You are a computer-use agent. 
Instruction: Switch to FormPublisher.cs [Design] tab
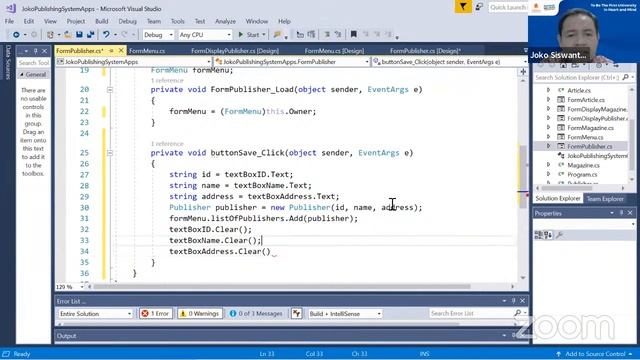[425, 51]
